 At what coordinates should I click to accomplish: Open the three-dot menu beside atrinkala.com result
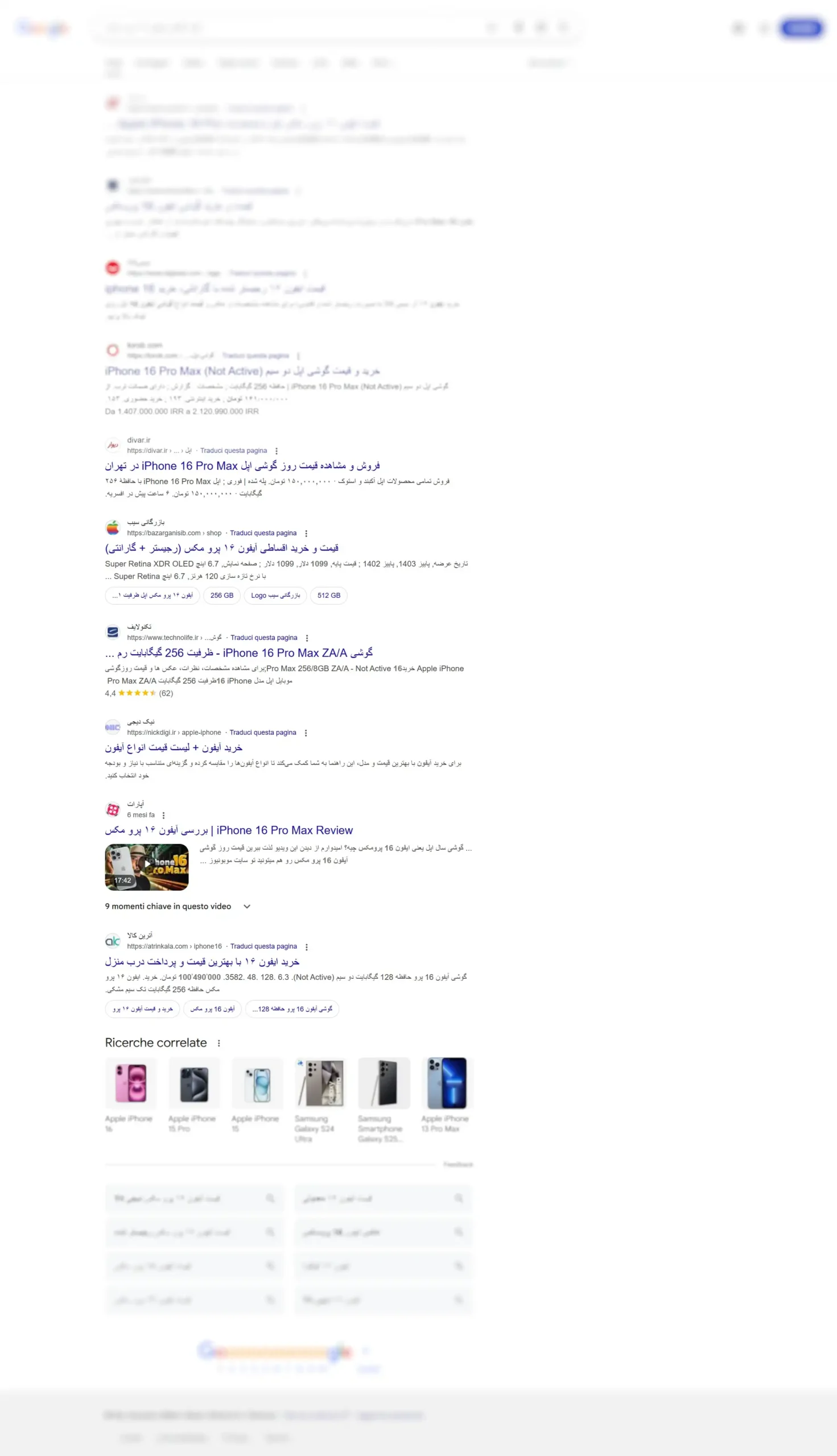[306, 946]
